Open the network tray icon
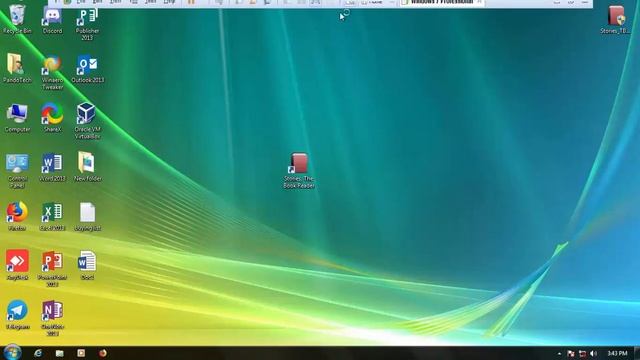The image size is (640, 360). click(x=582, y=353)
